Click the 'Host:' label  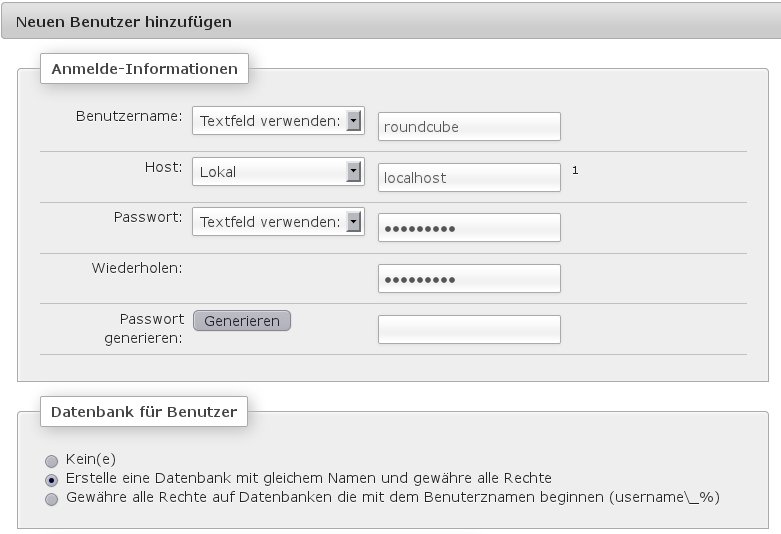pos(164,166)
